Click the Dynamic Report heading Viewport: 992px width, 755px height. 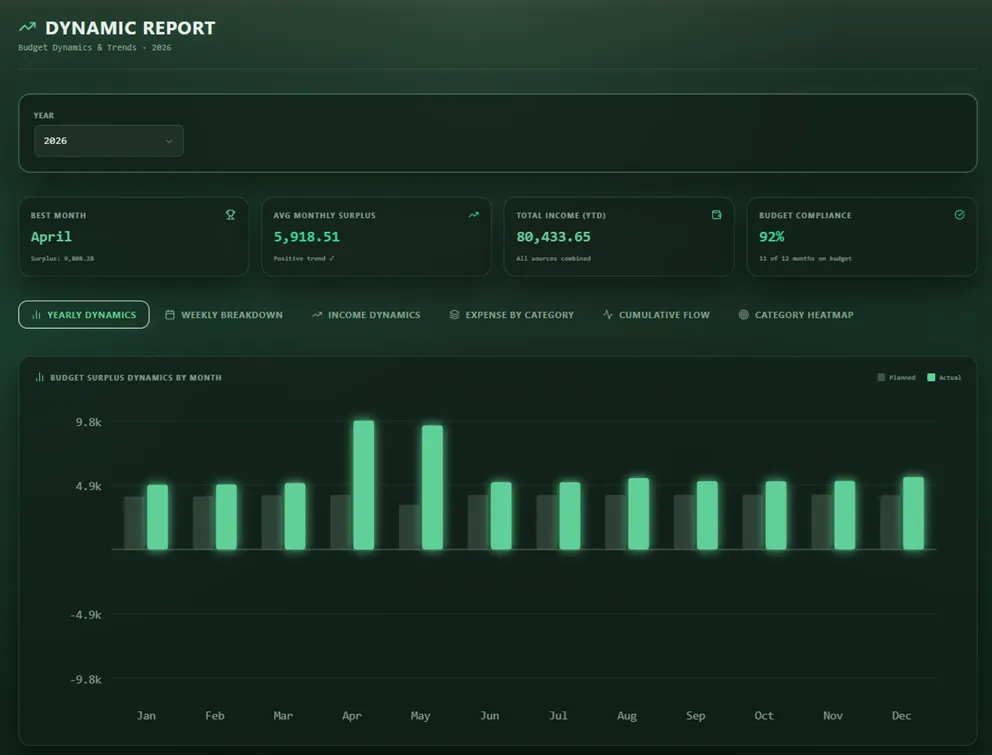130,28
